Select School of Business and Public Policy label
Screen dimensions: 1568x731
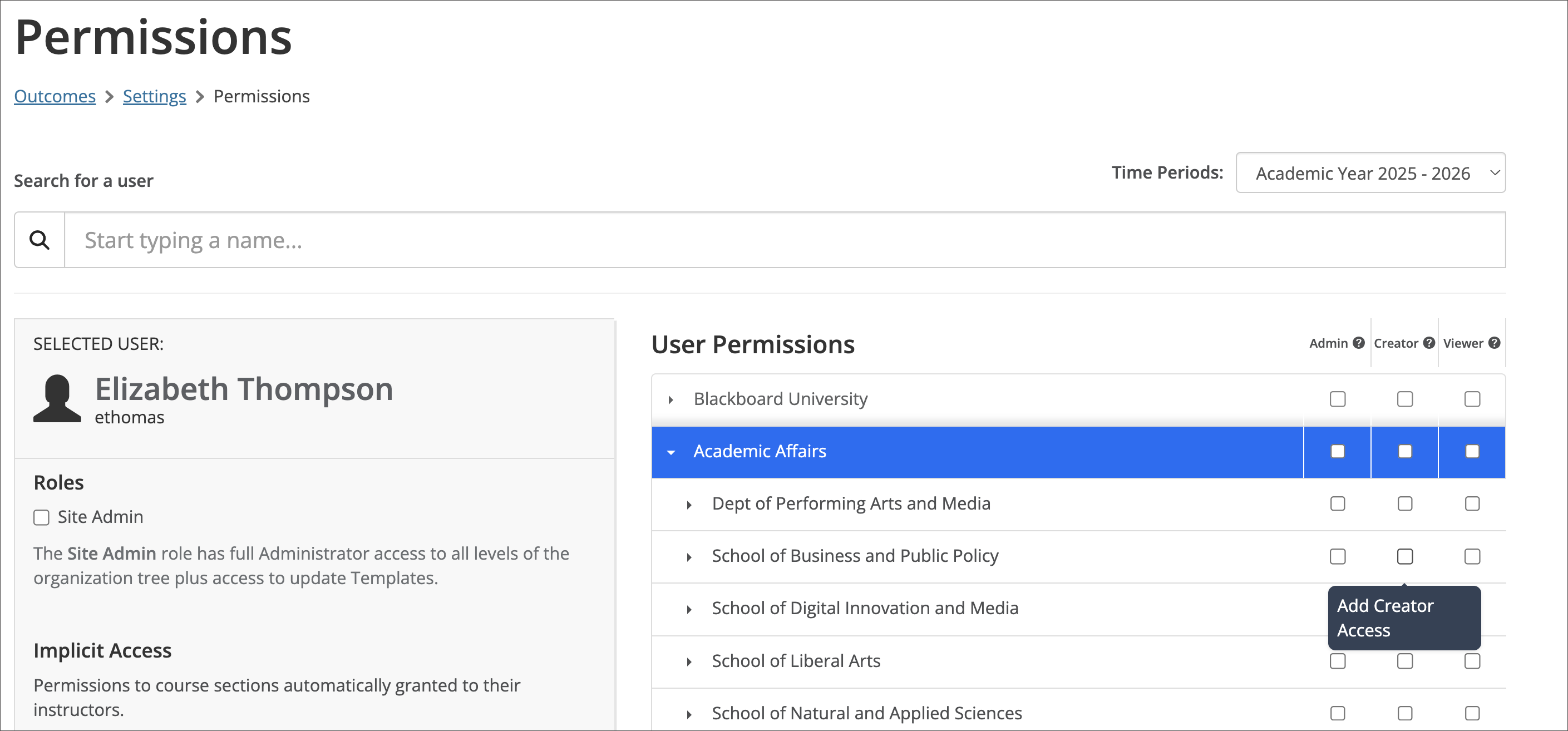(855, 556)
